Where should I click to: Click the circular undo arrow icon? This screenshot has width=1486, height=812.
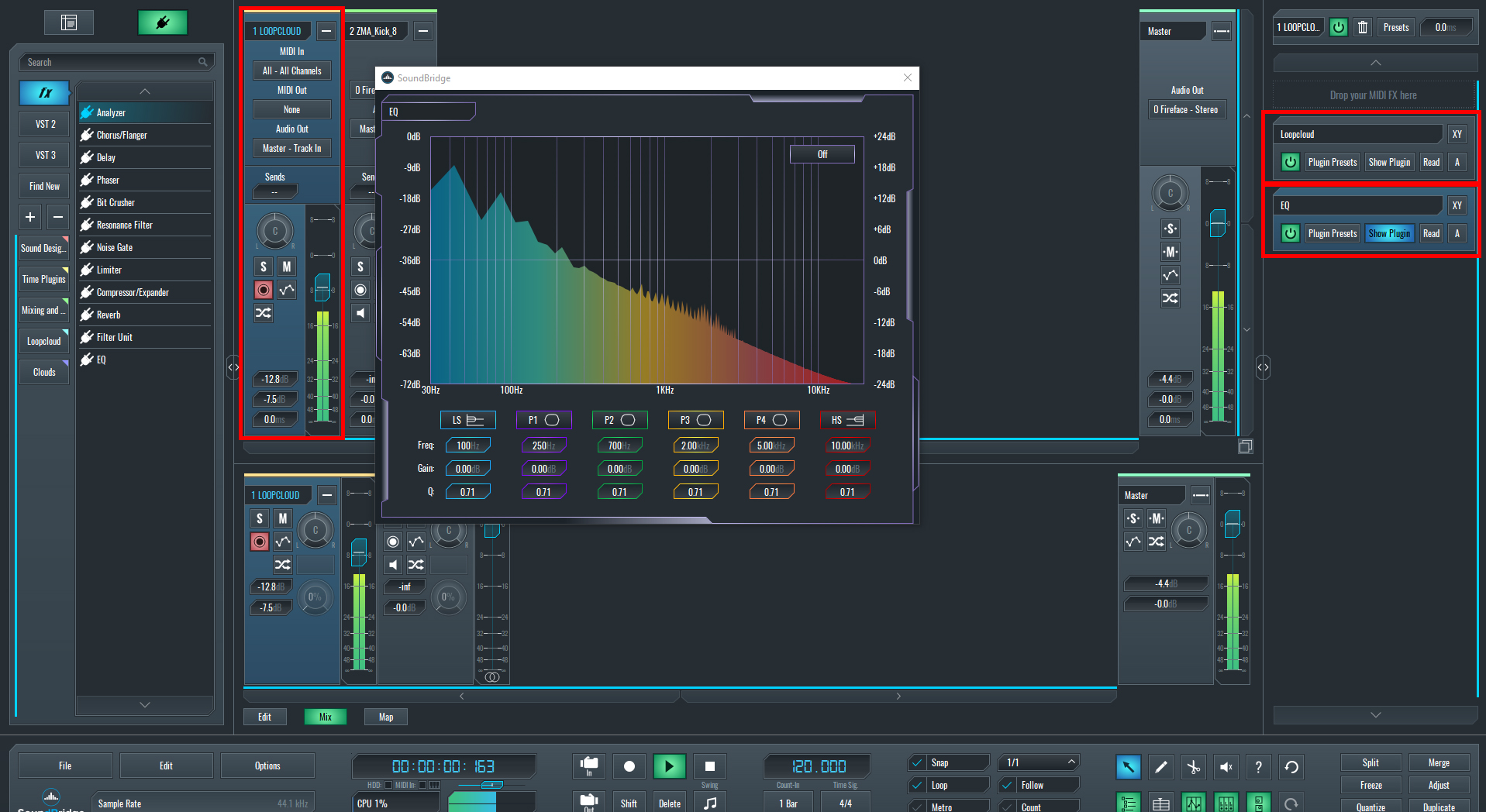(1291, 767)
